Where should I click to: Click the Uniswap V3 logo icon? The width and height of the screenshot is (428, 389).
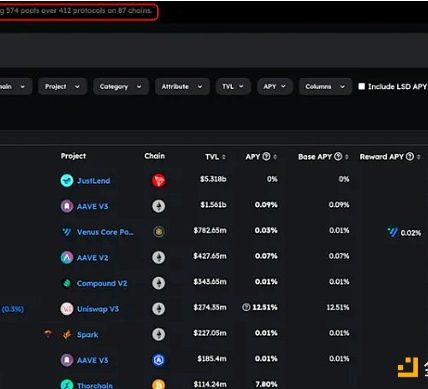[x=67, y=309]
